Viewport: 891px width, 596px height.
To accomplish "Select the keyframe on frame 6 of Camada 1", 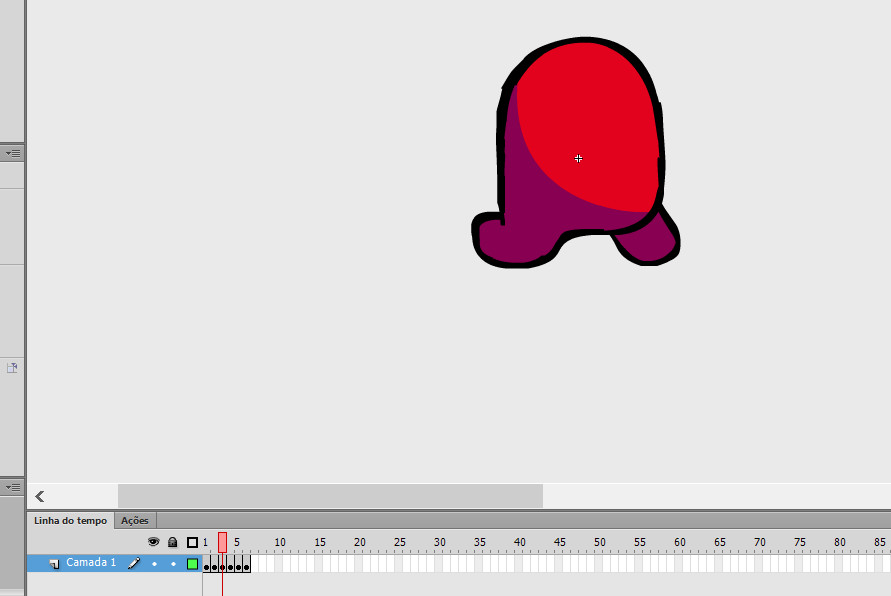I will (246, 565).
